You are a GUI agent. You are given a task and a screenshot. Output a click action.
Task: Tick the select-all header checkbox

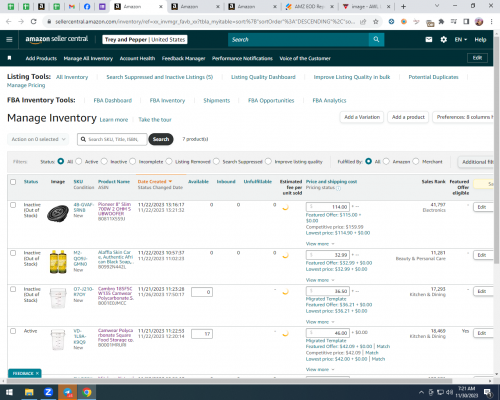click(13, 182)
